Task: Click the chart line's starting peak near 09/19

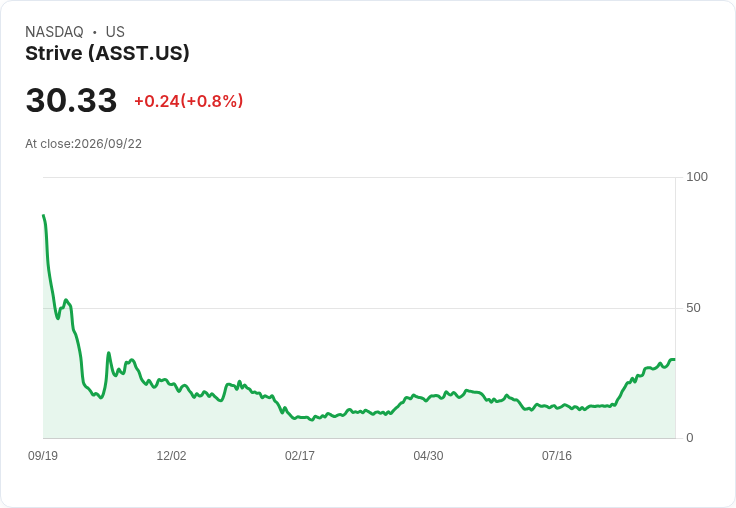Action: tap(44, 216)
